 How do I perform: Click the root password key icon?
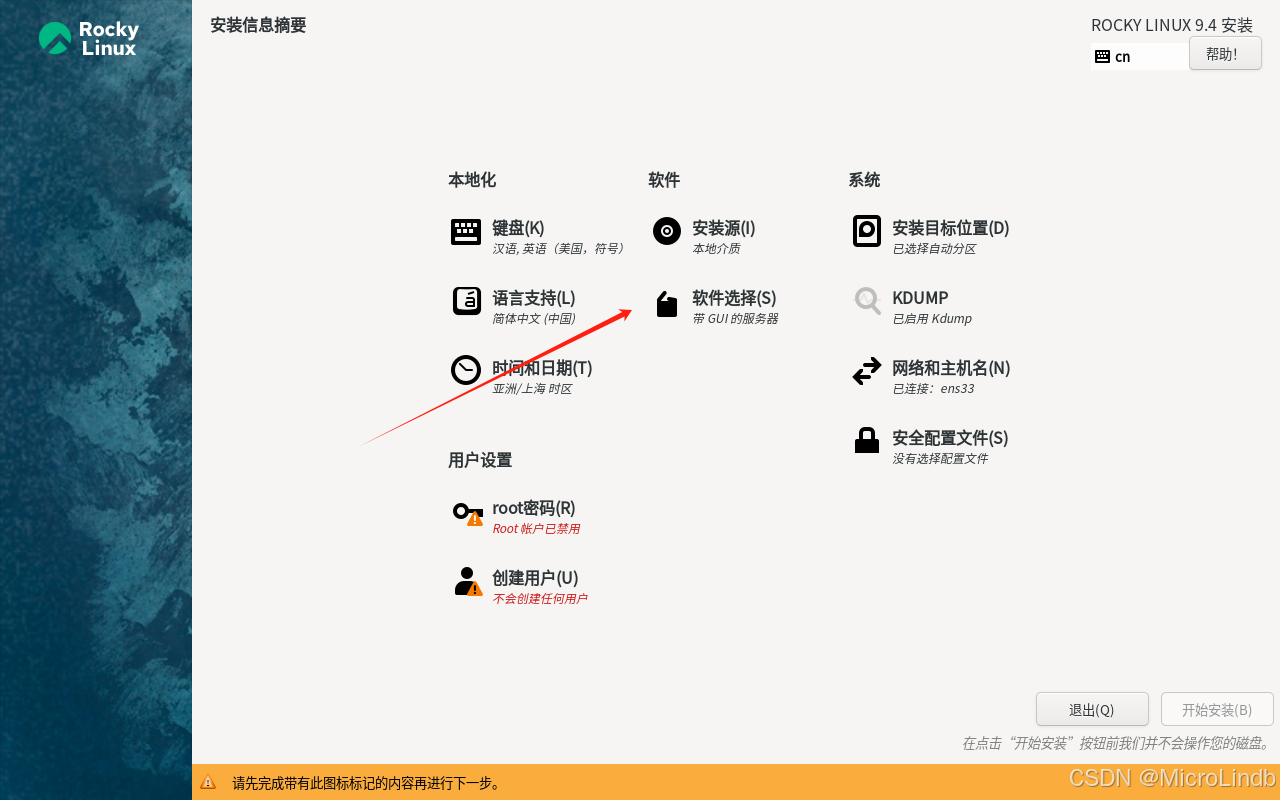click(x=468, y=513)
